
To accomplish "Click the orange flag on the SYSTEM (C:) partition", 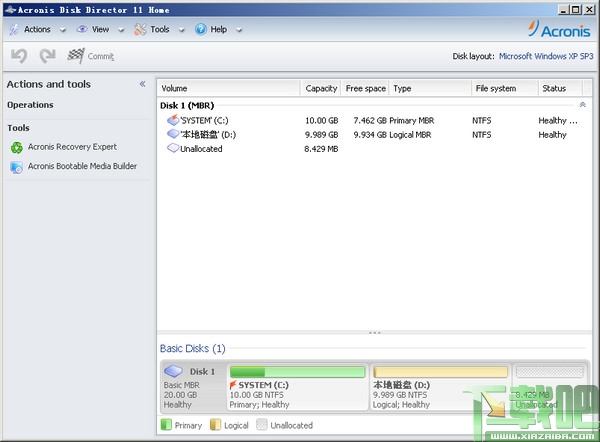I will pos(233,385).
